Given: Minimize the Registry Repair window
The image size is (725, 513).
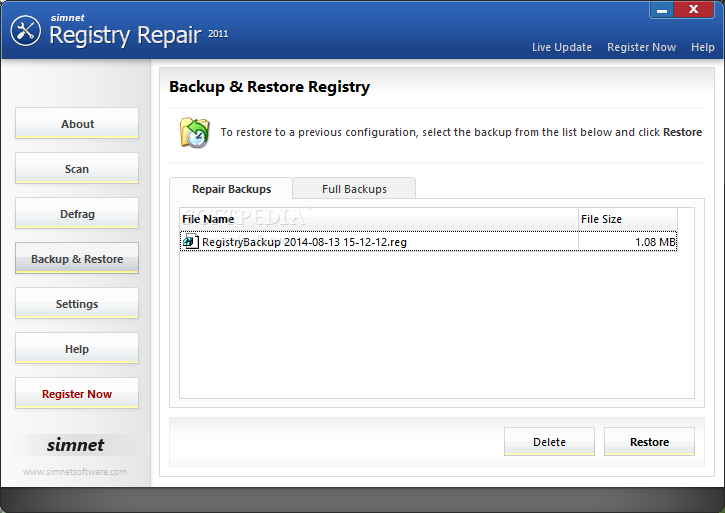Looking at the screenshot, I should tap(662, 10).
